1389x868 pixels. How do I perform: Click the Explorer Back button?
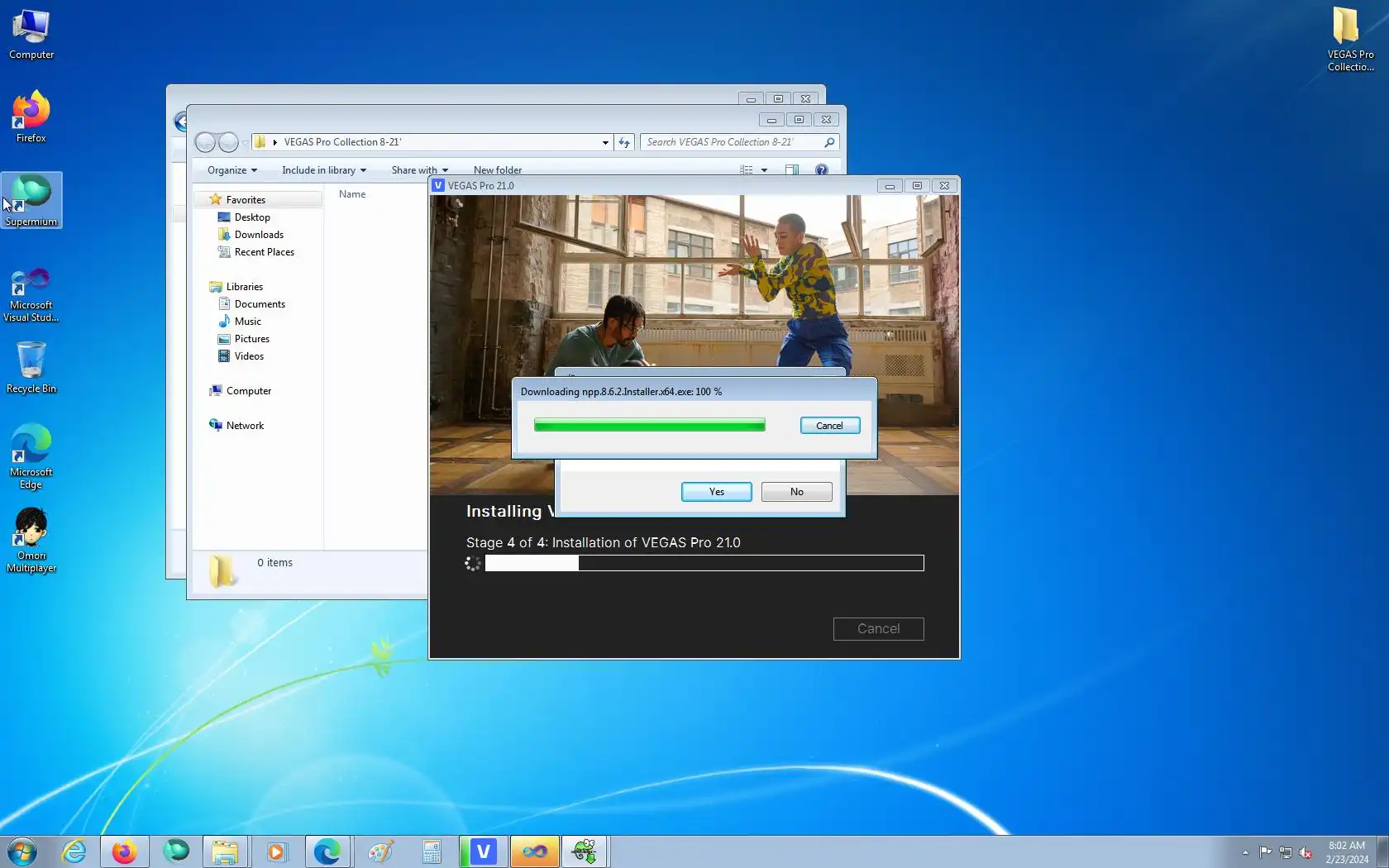(205, 142)
